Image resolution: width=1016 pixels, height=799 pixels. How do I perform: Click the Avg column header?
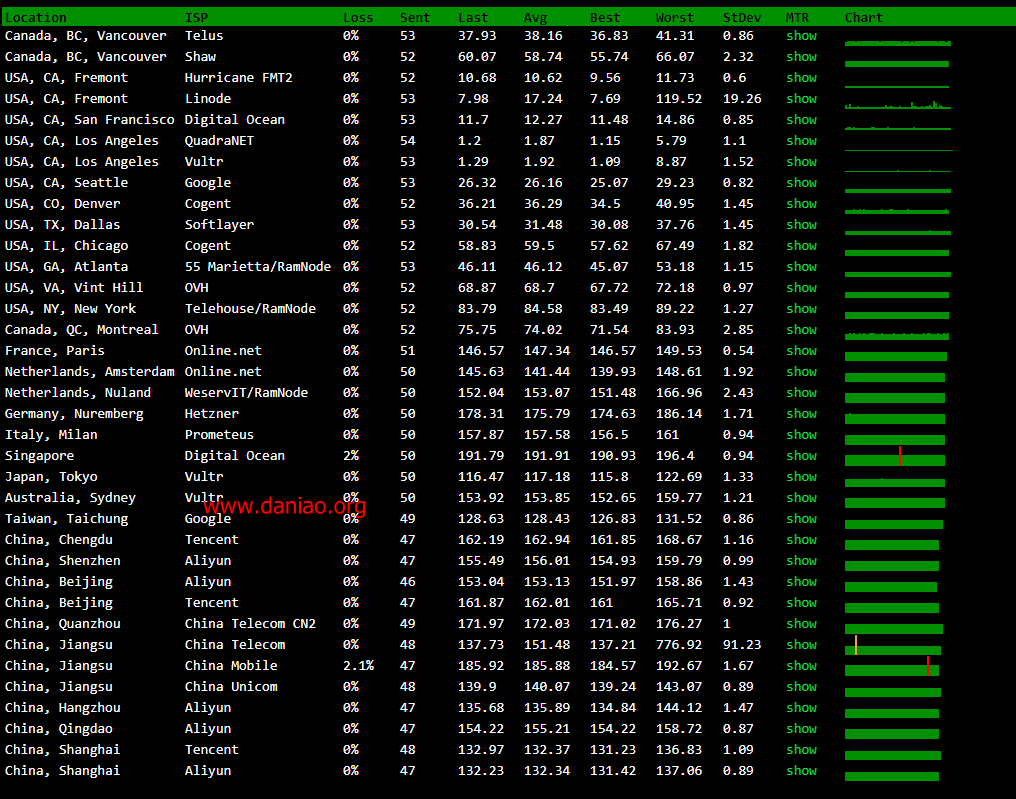pyautogui.click(x=535, y=17)
